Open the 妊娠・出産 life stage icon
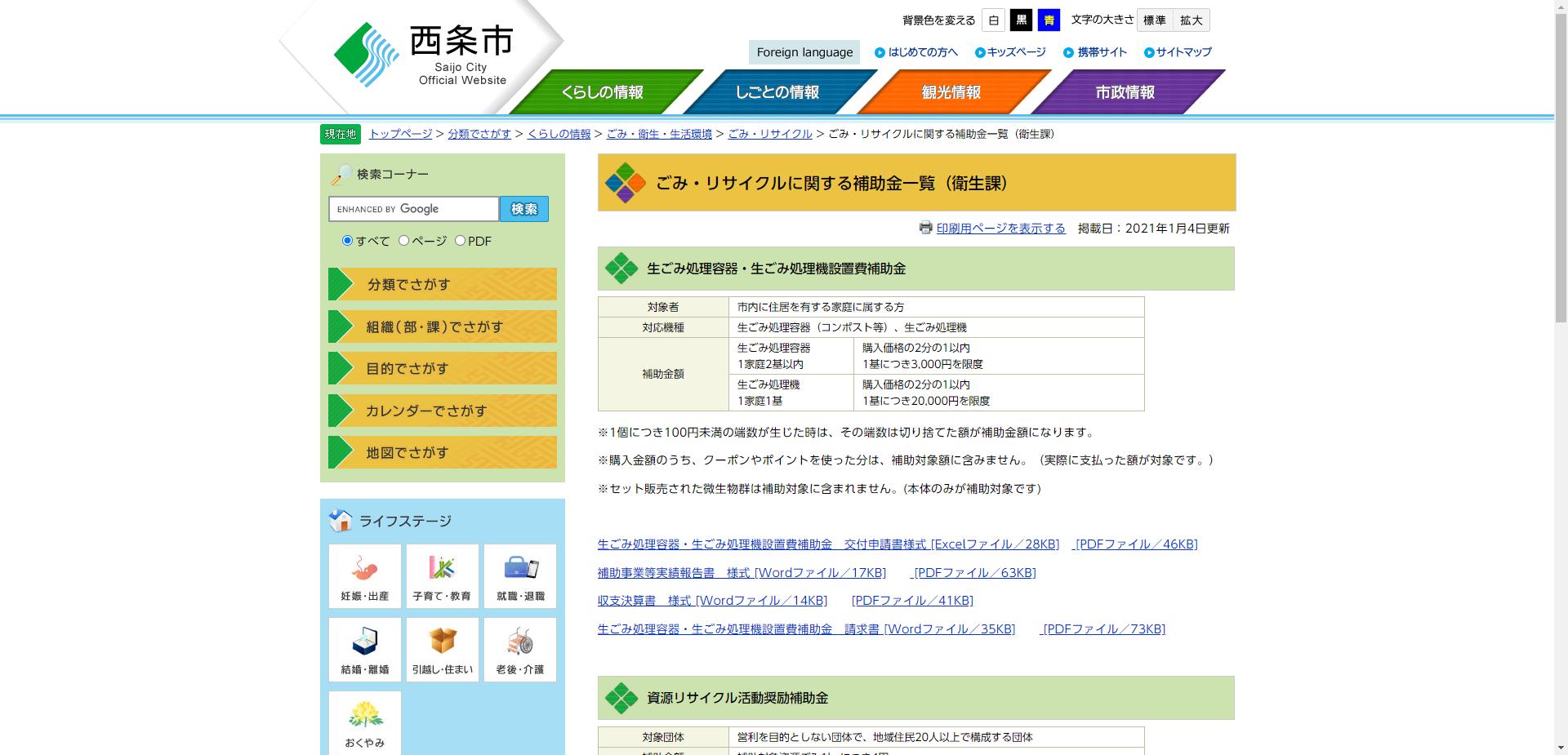Image resolution: width=1568 pixels, height=755 pixels. (x=364, y=575)
